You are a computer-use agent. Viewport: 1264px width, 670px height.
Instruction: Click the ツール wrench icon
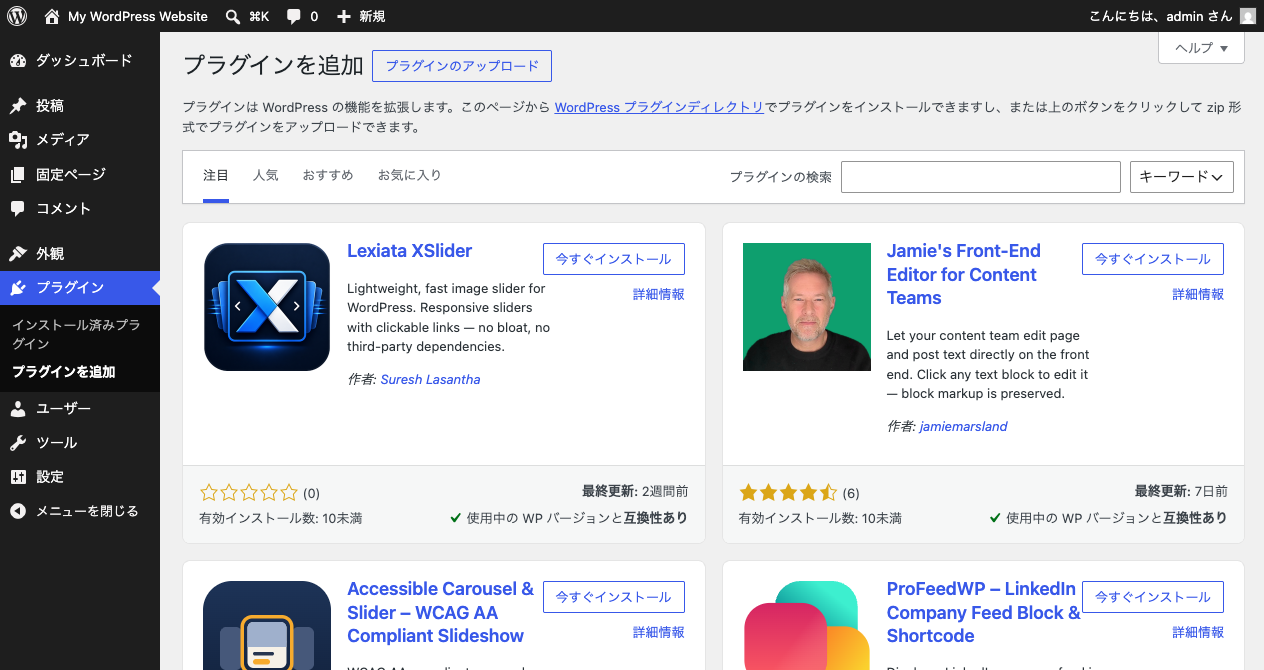click(x=18, y=443)
